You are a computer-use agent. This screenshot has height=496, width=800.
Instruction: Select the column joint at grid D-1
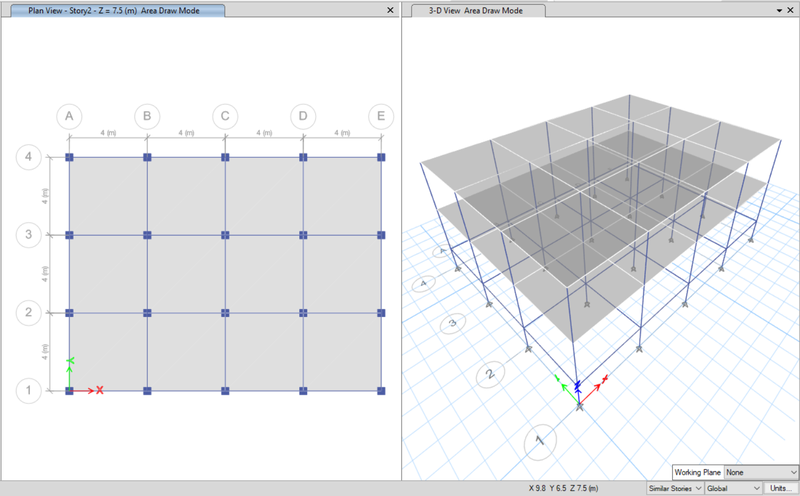click(303, 391)
